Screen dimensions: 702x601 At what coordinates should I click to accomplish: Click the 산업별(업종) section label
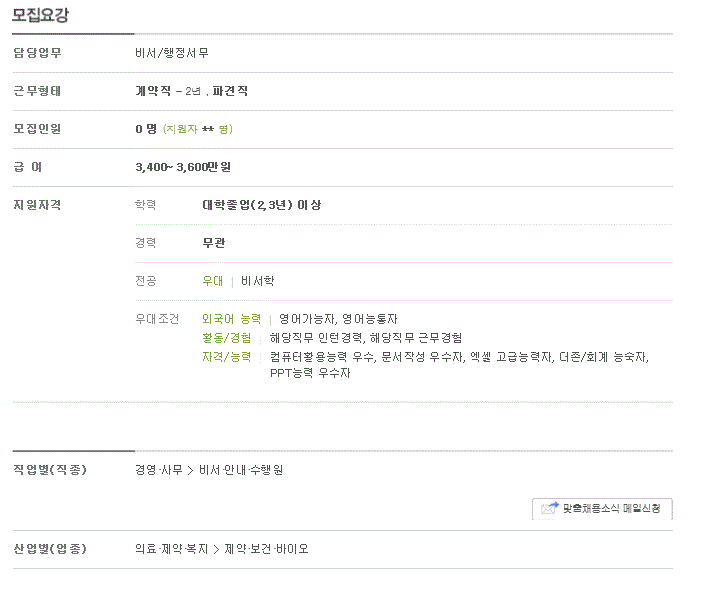point(49,549)
